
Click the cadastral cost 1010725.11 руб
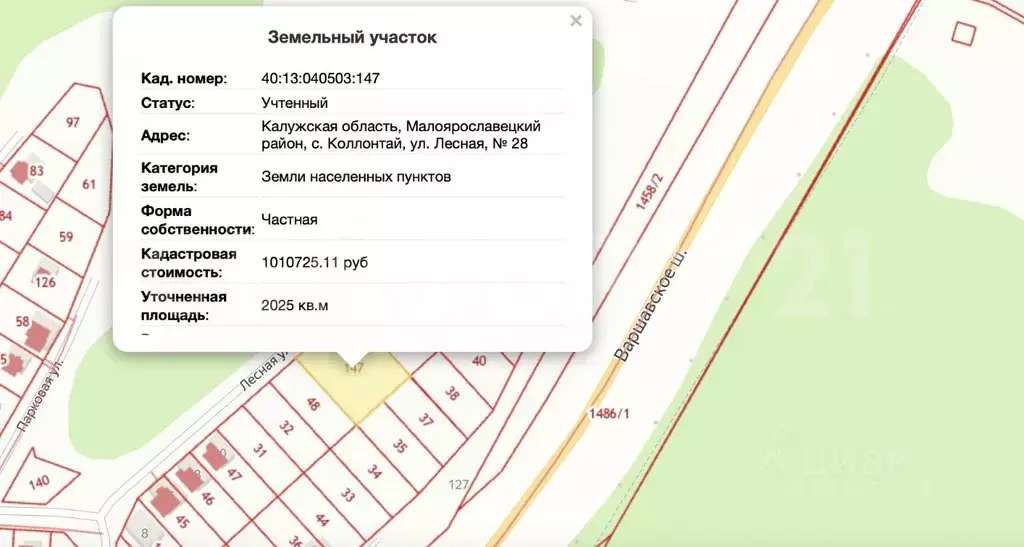coord(314,262)
